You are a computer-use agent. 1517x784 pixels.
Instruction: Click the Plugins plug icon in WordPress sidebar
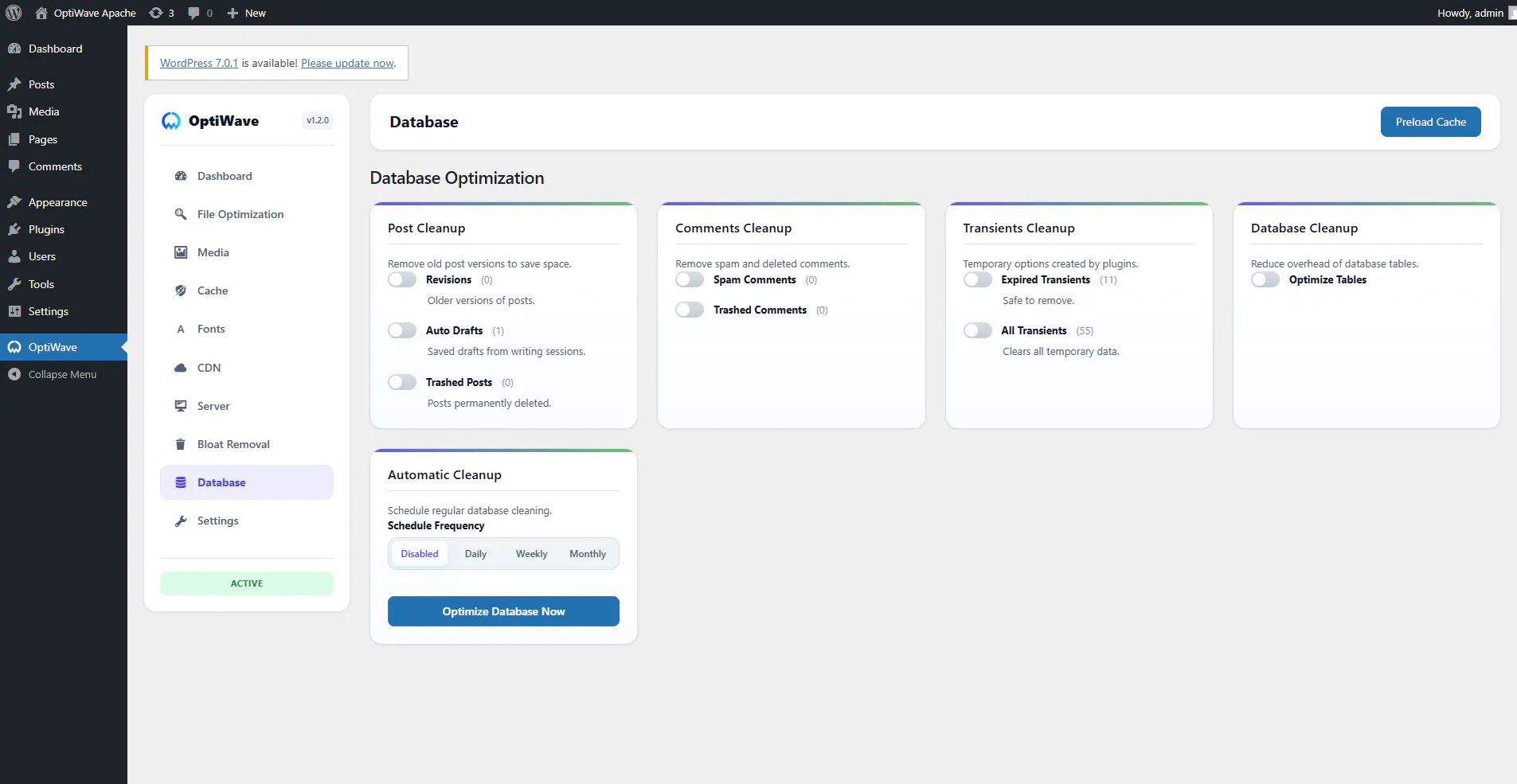14,229
